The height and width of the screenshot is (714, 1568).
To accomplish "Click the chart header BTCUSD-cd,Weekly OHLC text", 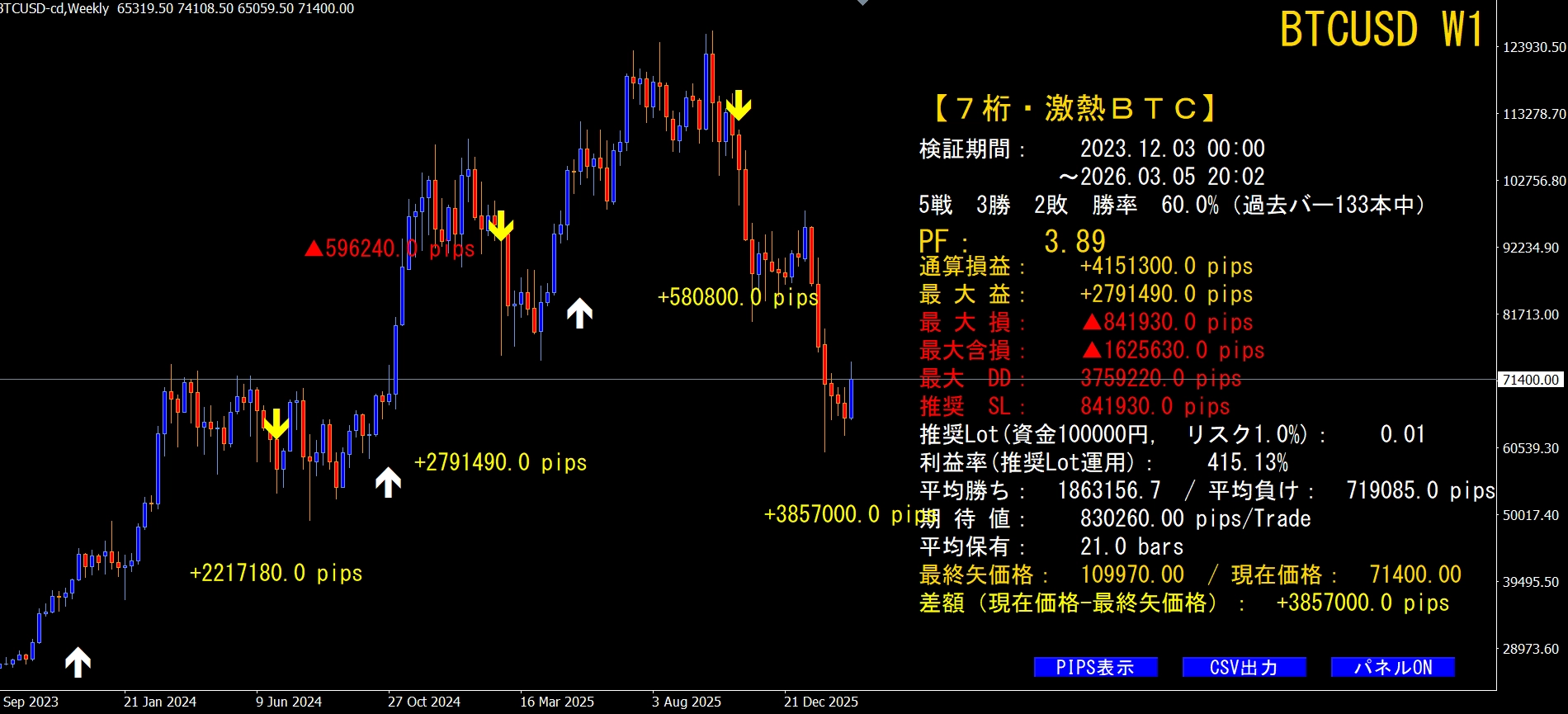I will point(177,8).
